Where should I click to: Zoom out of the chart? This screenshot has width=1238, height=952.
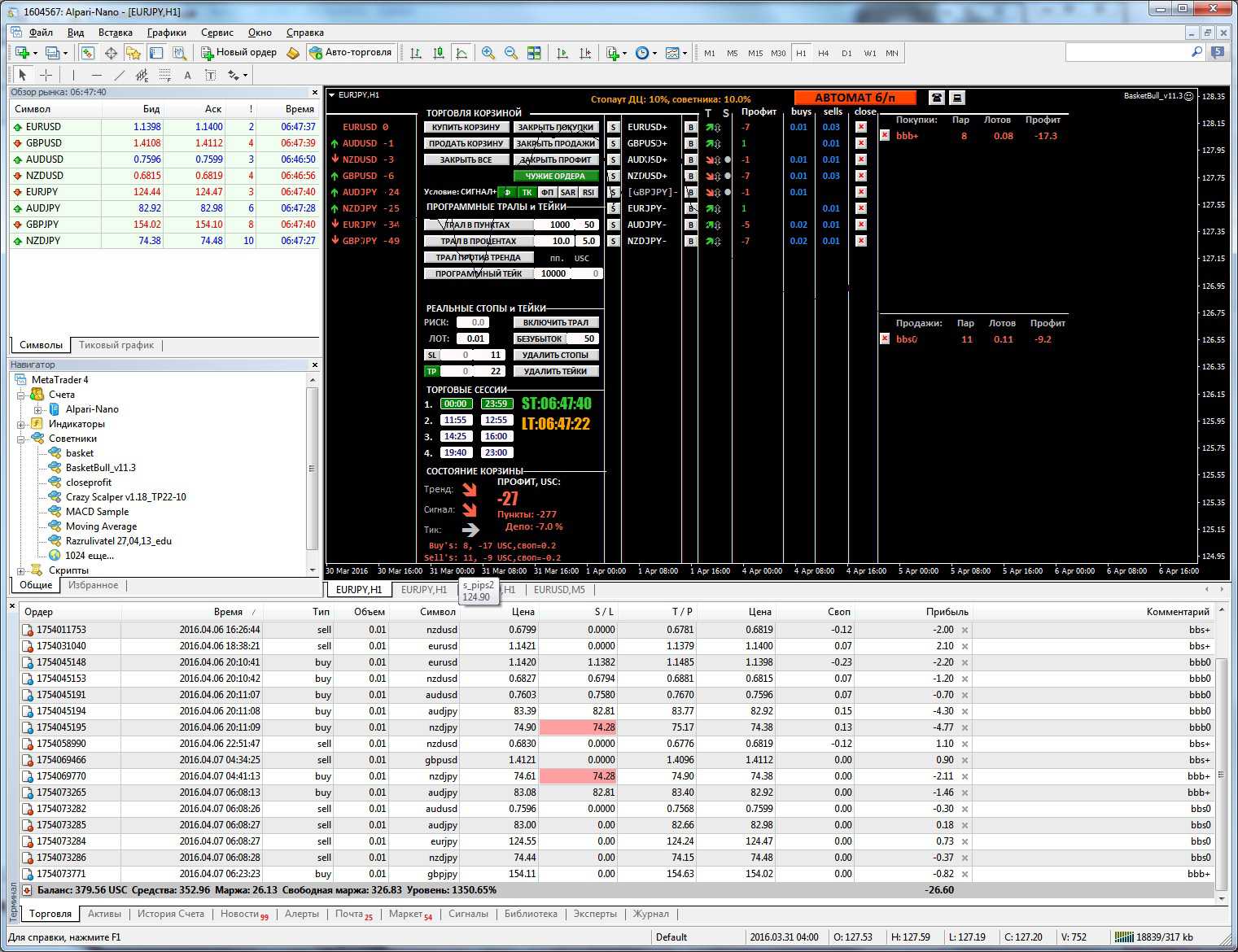511,53
